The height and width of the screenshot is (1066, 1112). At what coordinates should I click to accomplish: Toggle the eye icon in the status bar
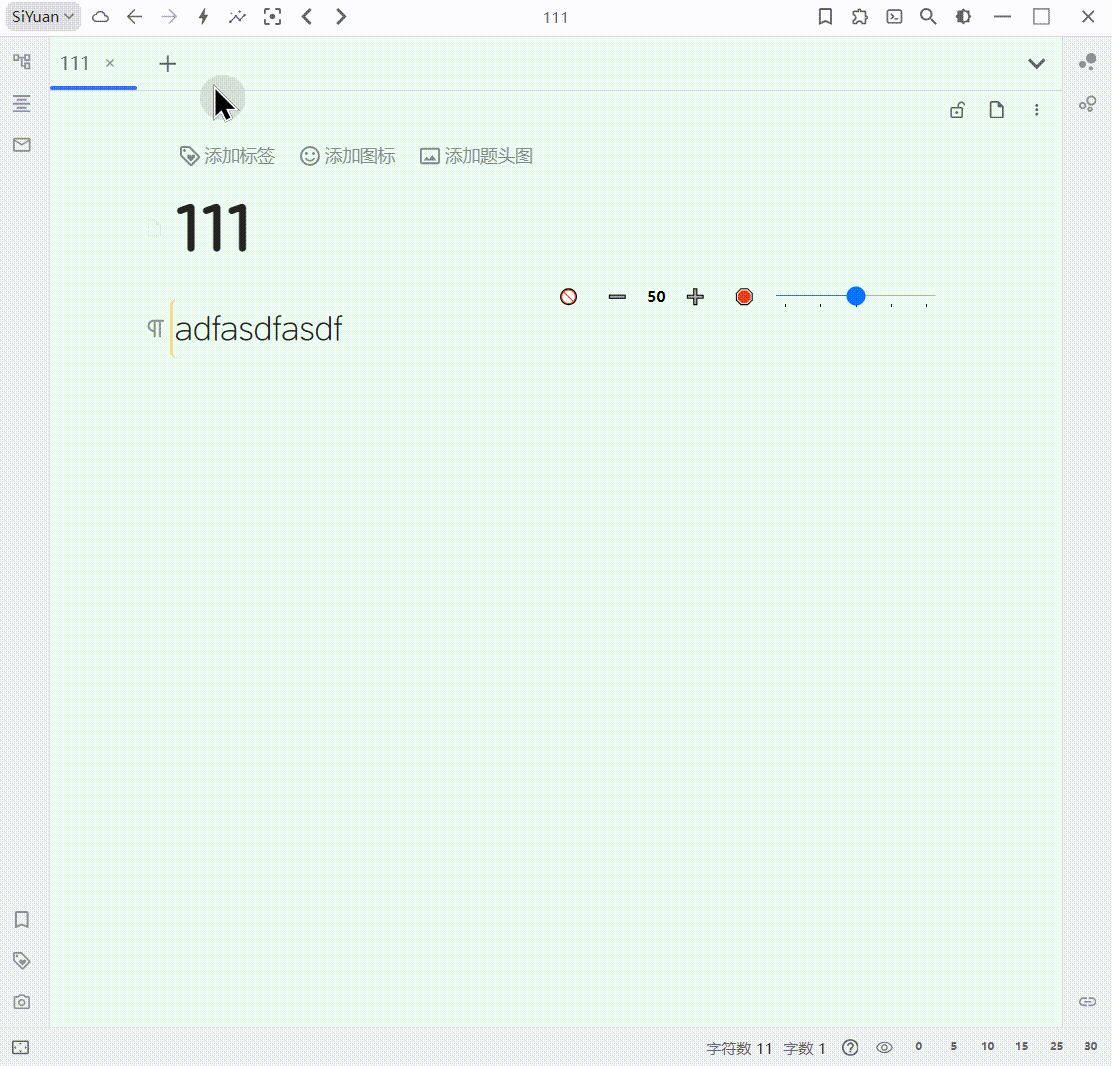click(x=884, y=1047)
